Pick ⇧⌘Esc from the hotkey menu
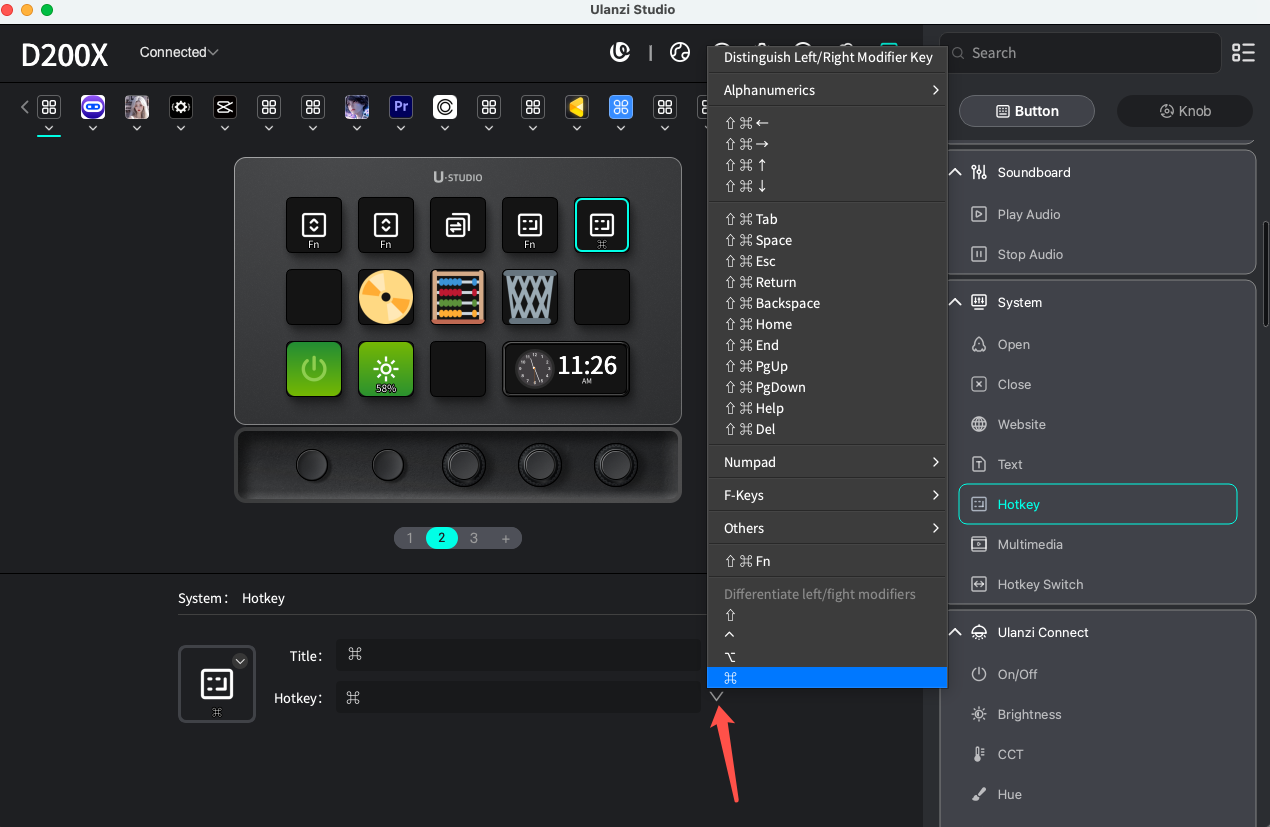Image resolution: width=1270 pixels, height=827 pixels. [x=827, y=261]
